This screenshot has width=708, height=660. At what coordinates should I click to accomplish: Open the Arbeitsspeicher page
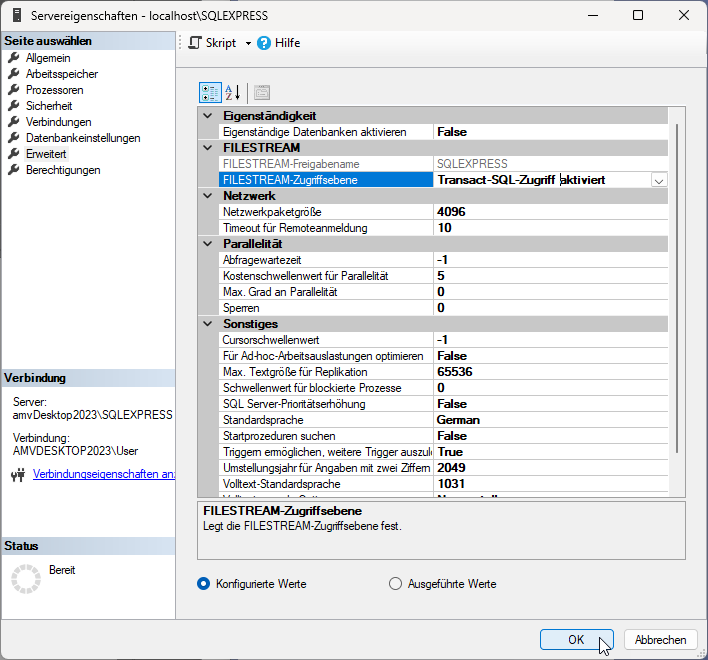62,74
